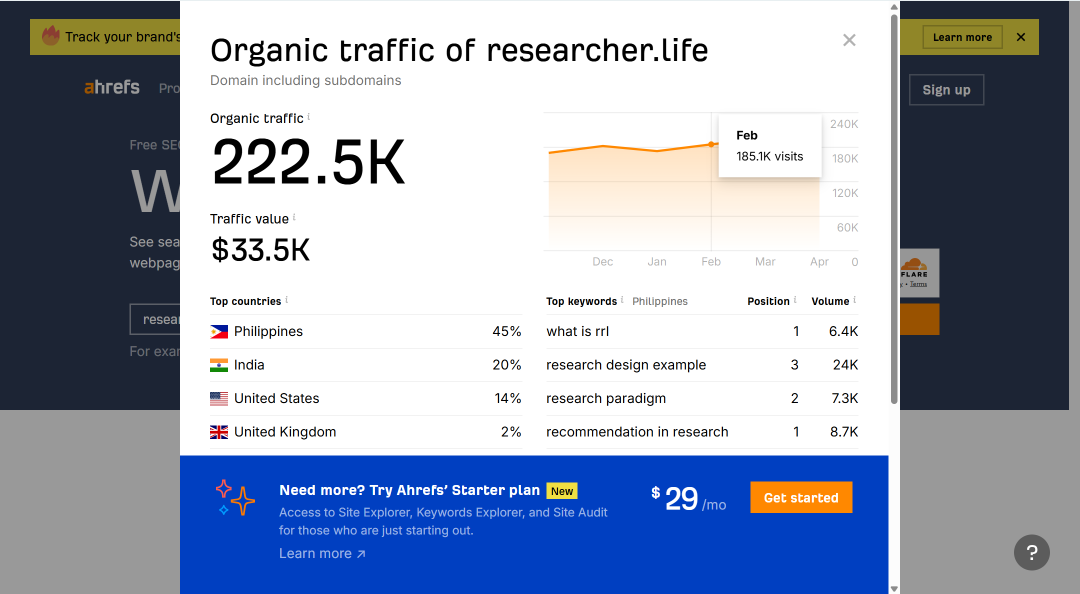The width and height of the screenshot is (1080, 594).
Task: Click the Dec label on chart axis
Action: [603, 262]
